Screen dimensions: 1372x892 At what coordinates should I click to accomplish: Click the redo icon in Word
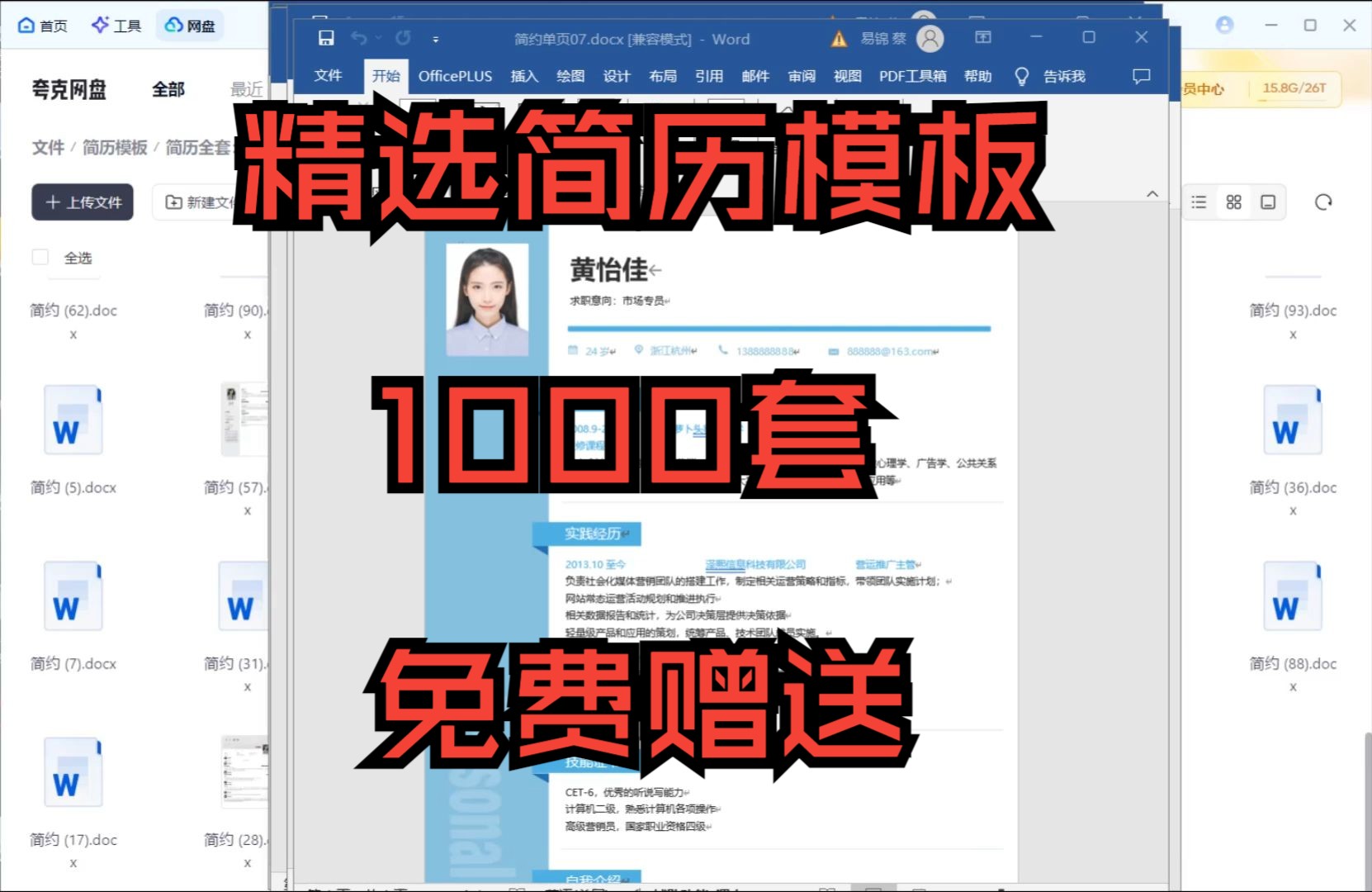403,38
